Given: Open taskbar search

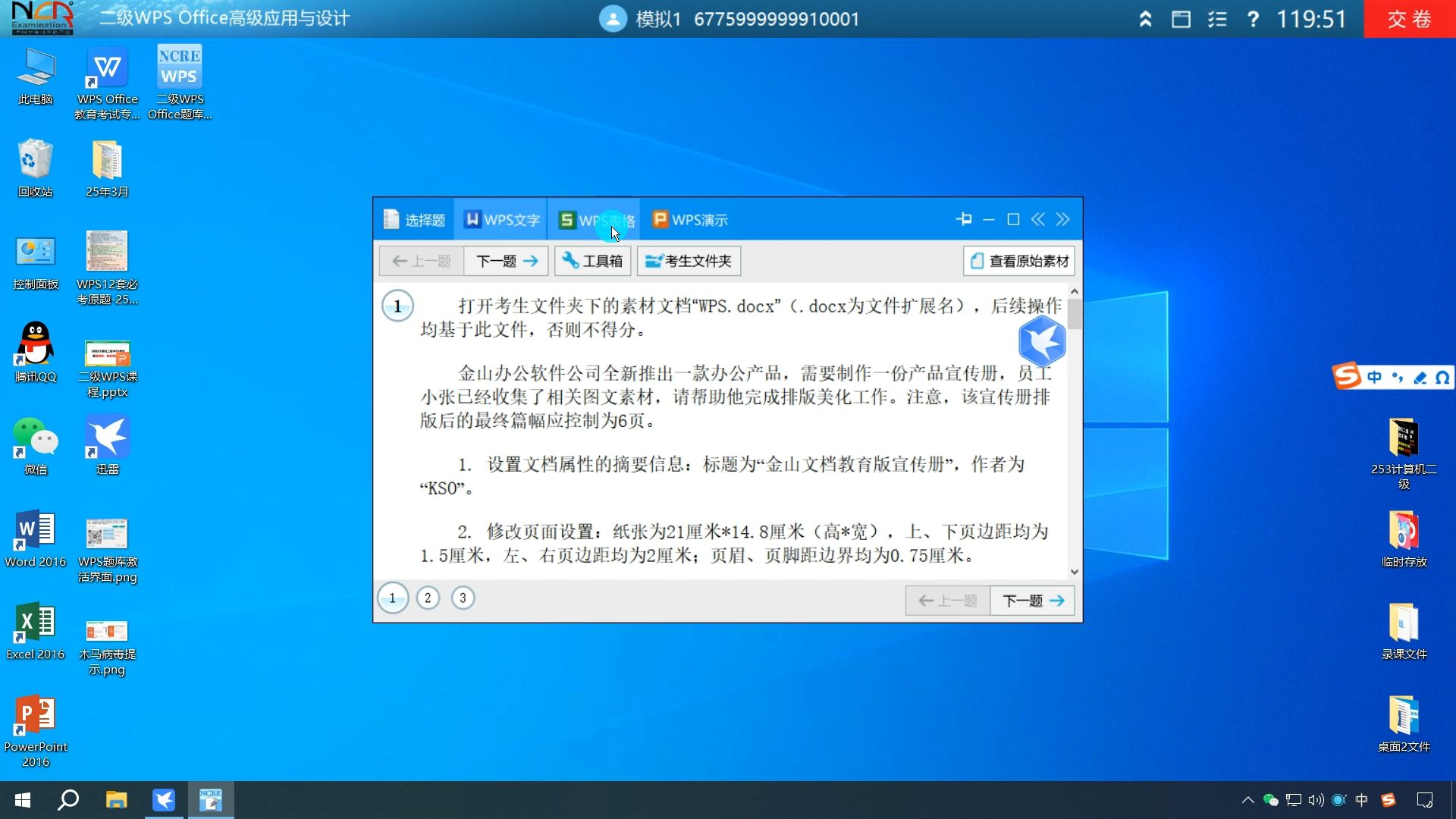Looking at the screenshot, I should [x=69, y=800].
